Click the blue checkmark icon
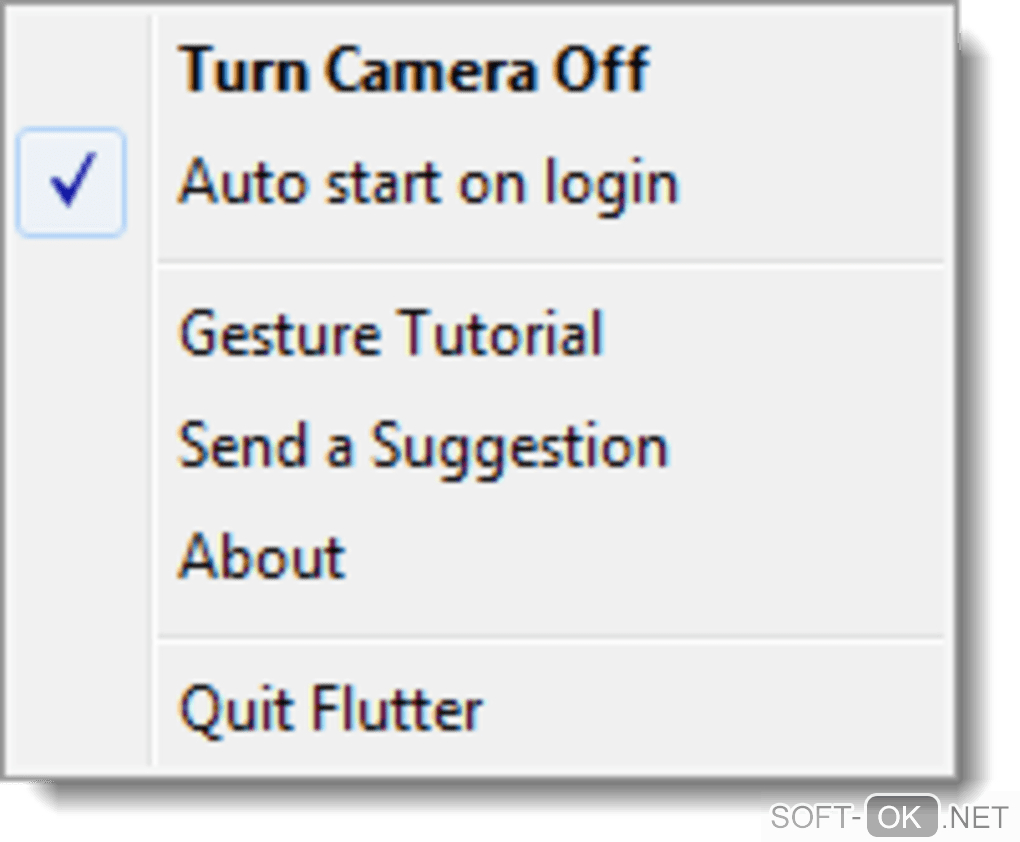Image resolution: width=1020 pixels, height=842 pixels. tap(71, 183)
